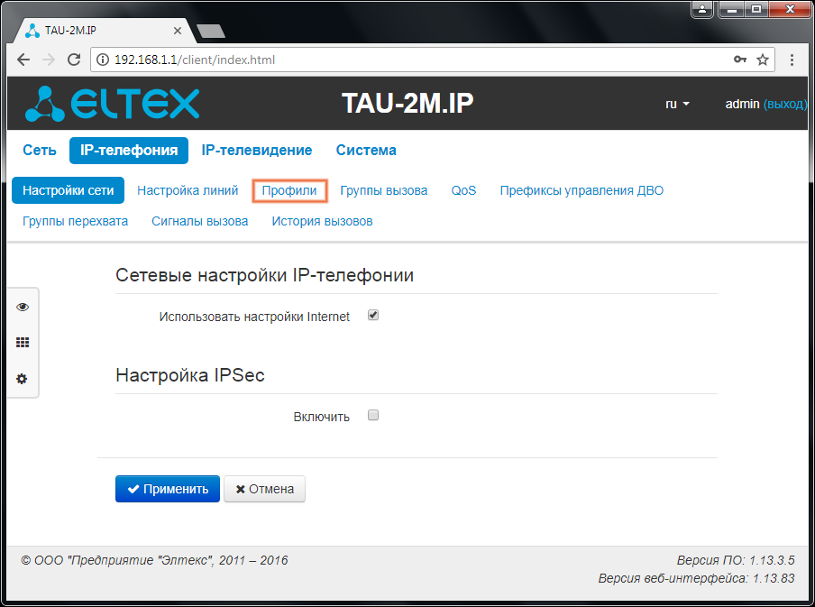Click the Настройка IPSec heading
815x607 pixels.
[190, 375]
